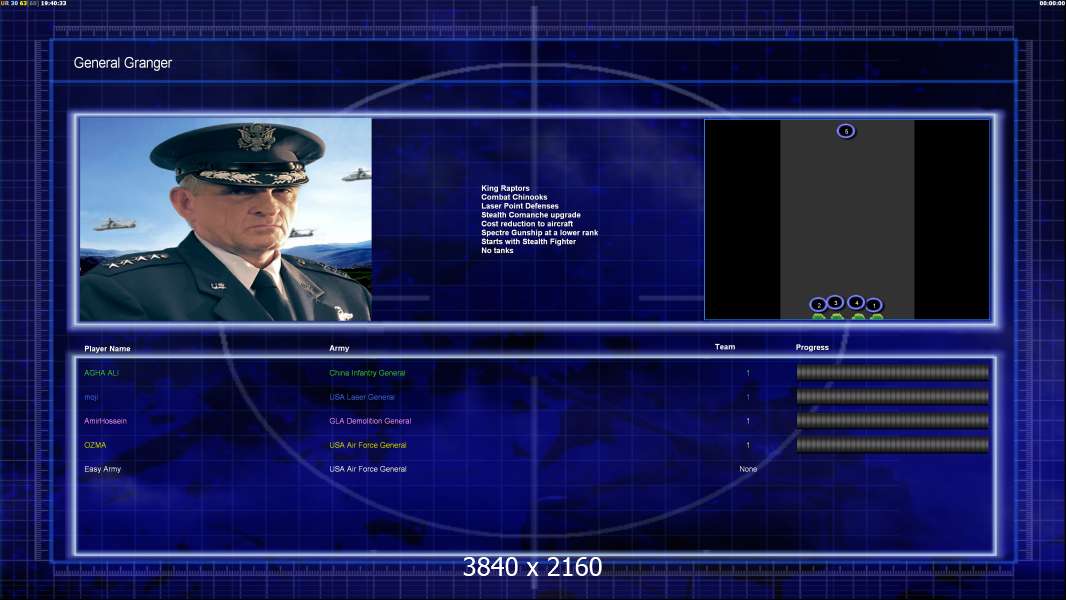This screenshot has height=600, width=1066.
Task: Click 'Cost reduction to aircraft' line
Action: [x=527, y=224]
